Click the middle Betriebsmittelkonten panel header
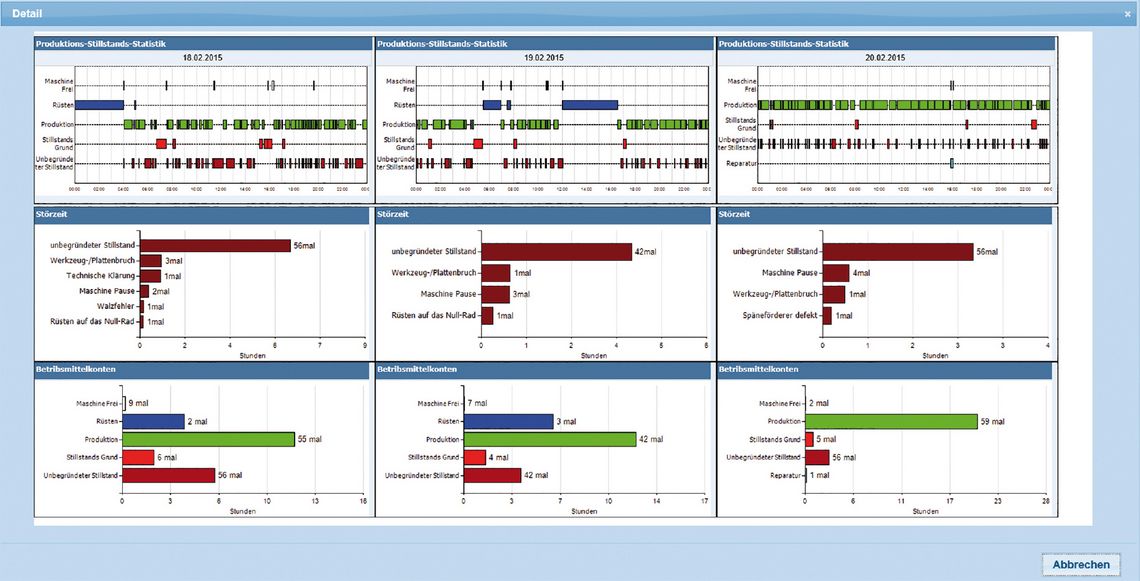The height and width of the screenshot is (581, 1140). pyautogui.click(x=544, y=369)
